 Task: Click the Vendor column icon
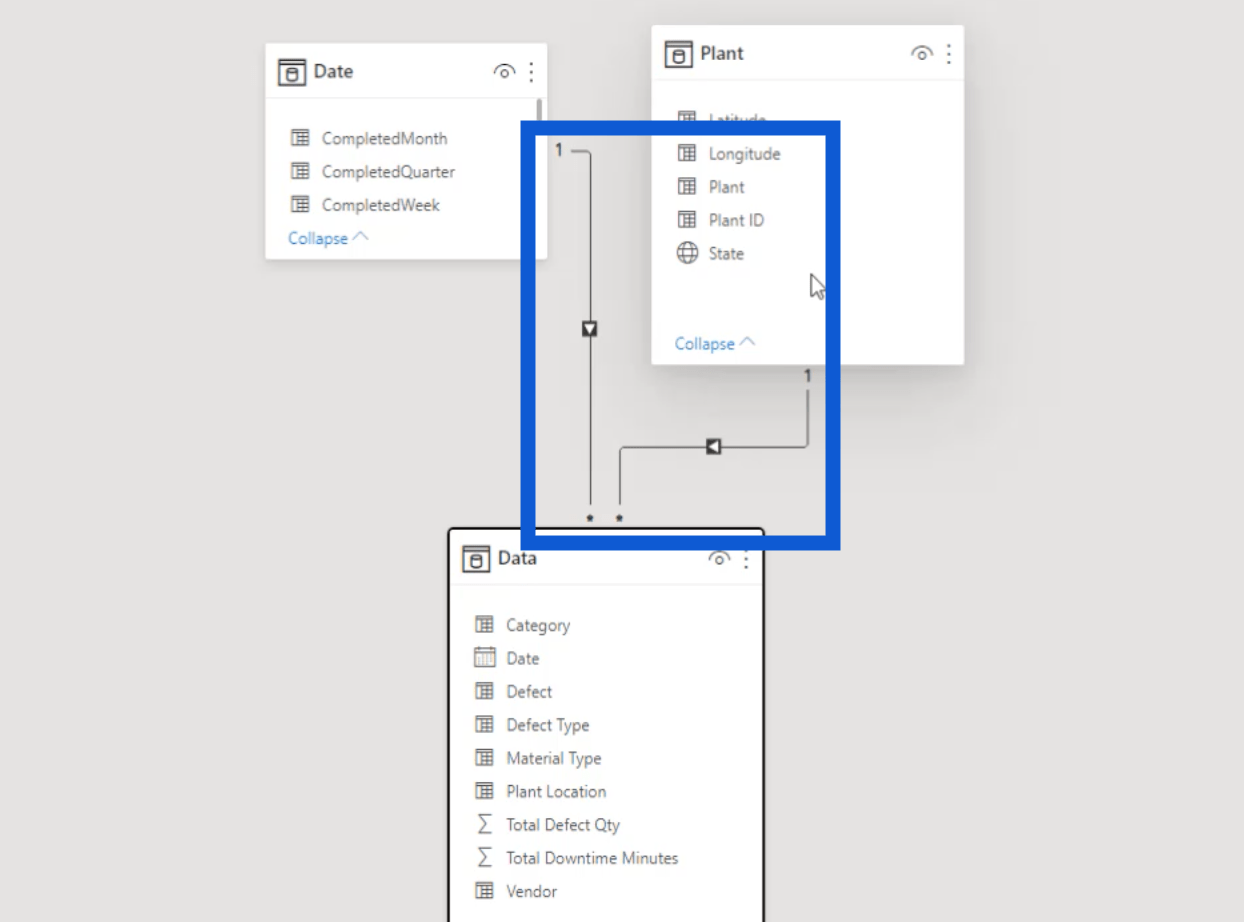(484, 890)
